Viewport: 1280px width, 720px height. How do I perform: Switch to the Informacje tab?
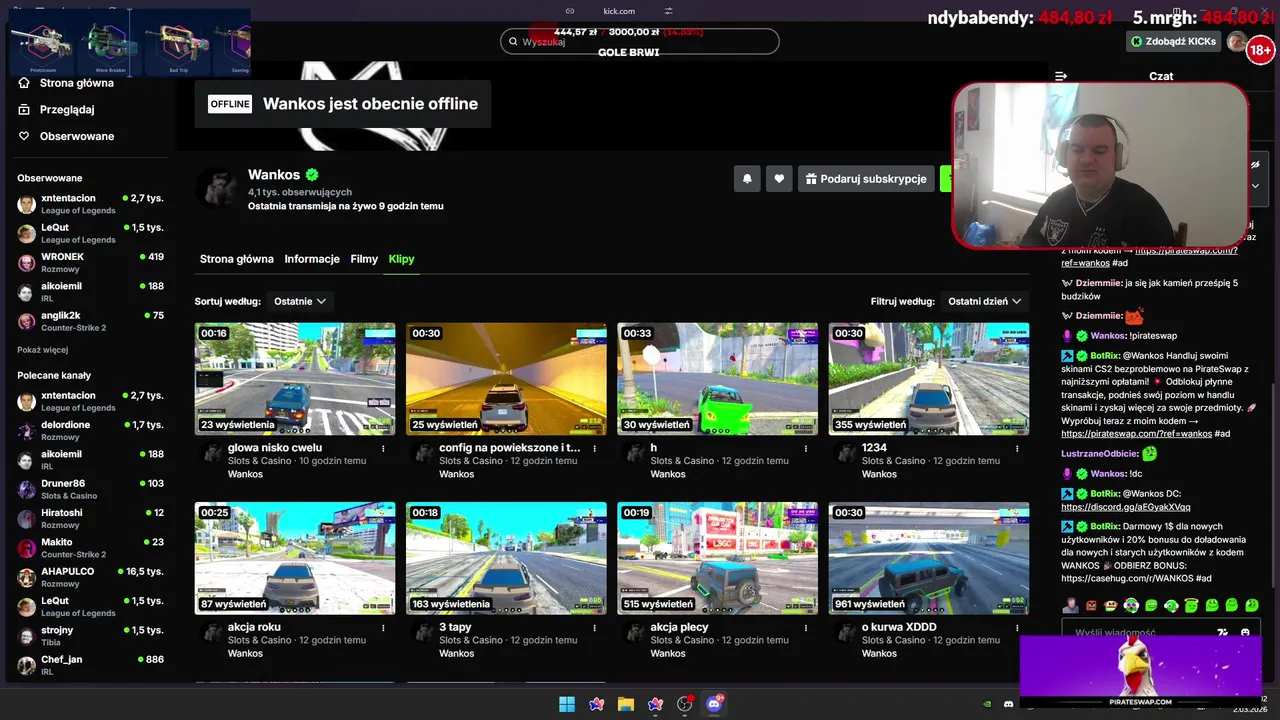coord(312,259)
